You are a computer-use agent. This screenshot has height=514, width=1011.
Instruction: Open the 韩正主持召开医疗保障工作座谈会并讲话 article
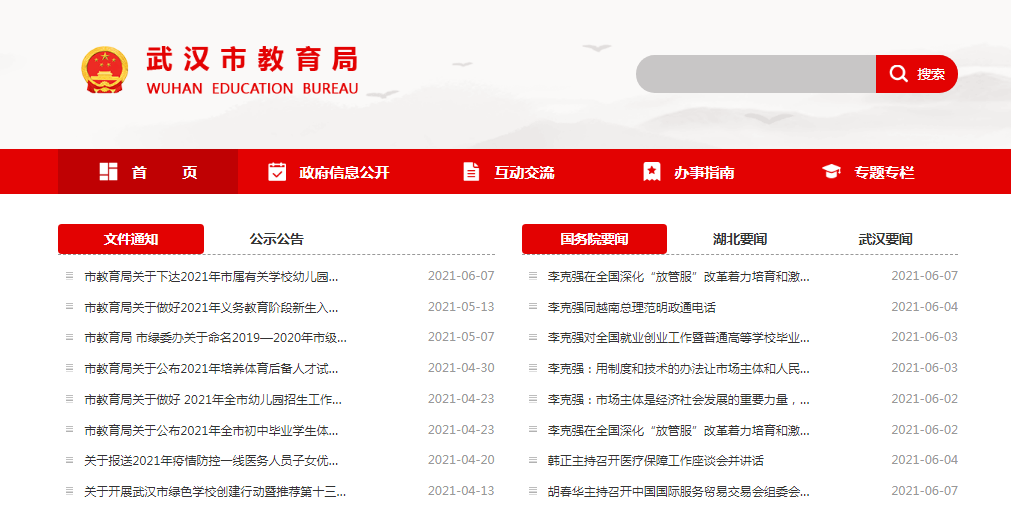[655, 461]
